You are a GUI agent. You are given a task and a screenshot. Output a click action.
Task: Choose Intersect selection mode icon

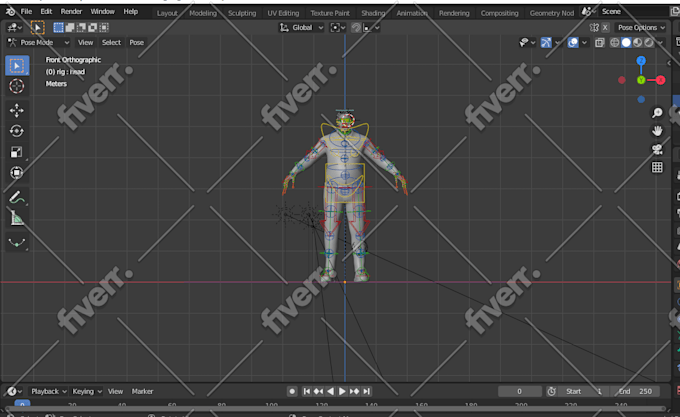[104, 28]
